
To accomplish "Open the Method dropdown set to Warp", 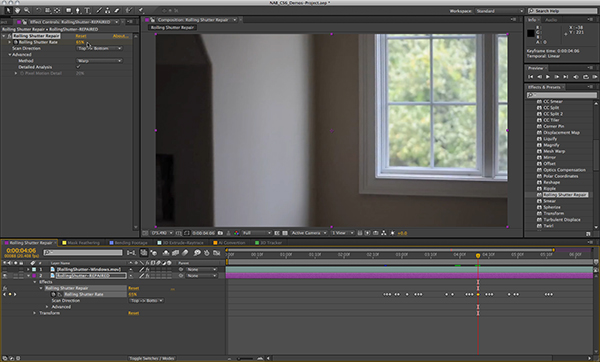I will coord(99,60).
